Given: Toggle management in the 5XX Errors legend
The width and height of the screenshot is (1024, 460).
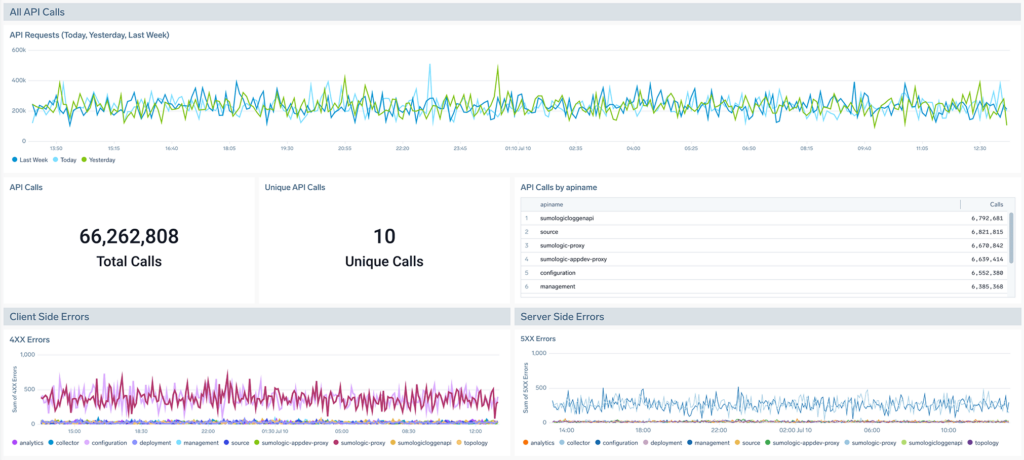Looking at the screenshot, I should pos(711,441).
